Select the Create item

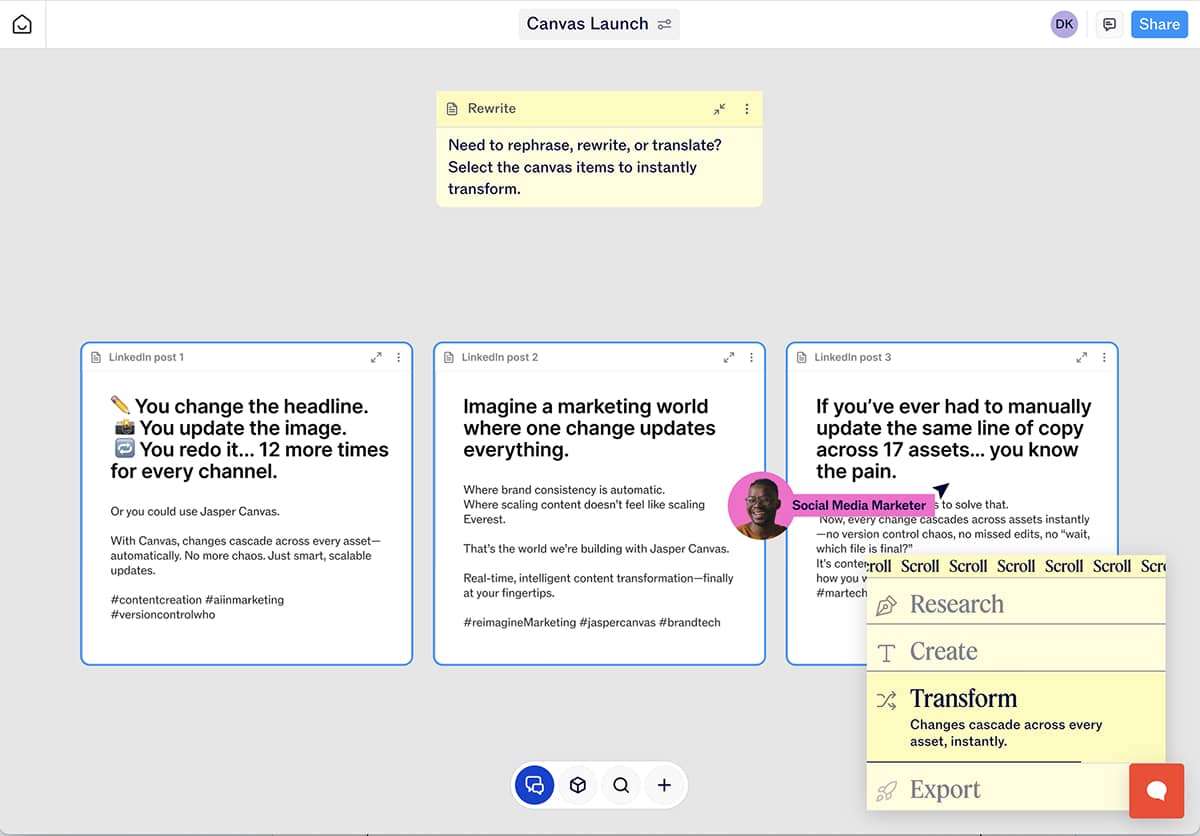[x=1016, y=651]
